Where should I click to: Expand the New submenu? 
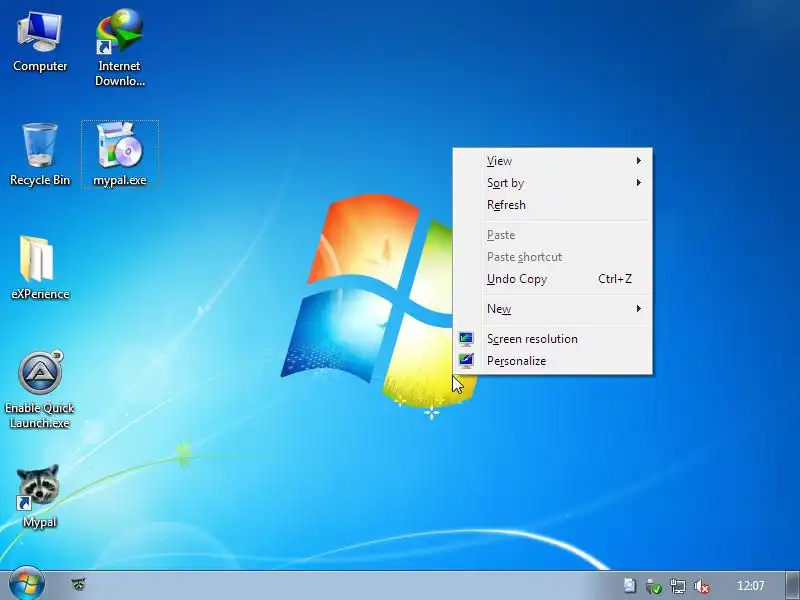(x=553, y=309)
